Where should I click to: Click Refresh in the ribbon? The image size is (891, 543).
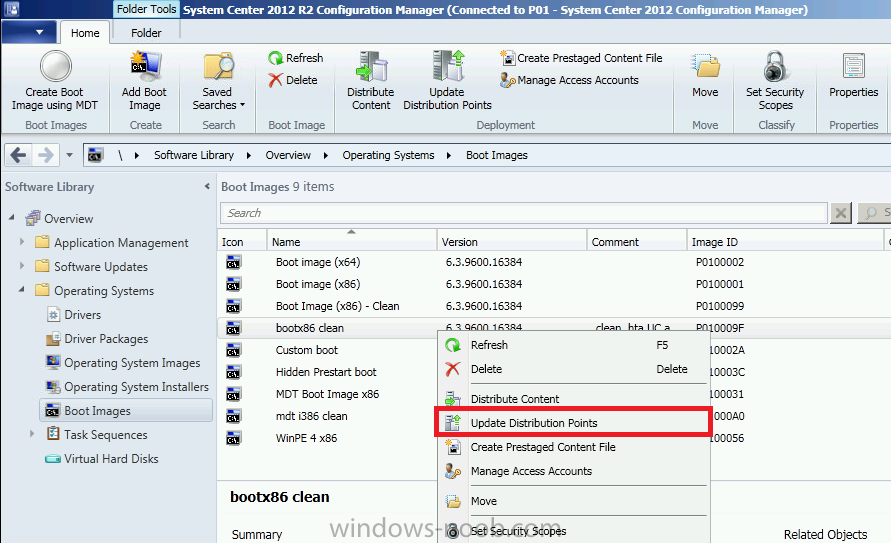(x=295, y=58)
